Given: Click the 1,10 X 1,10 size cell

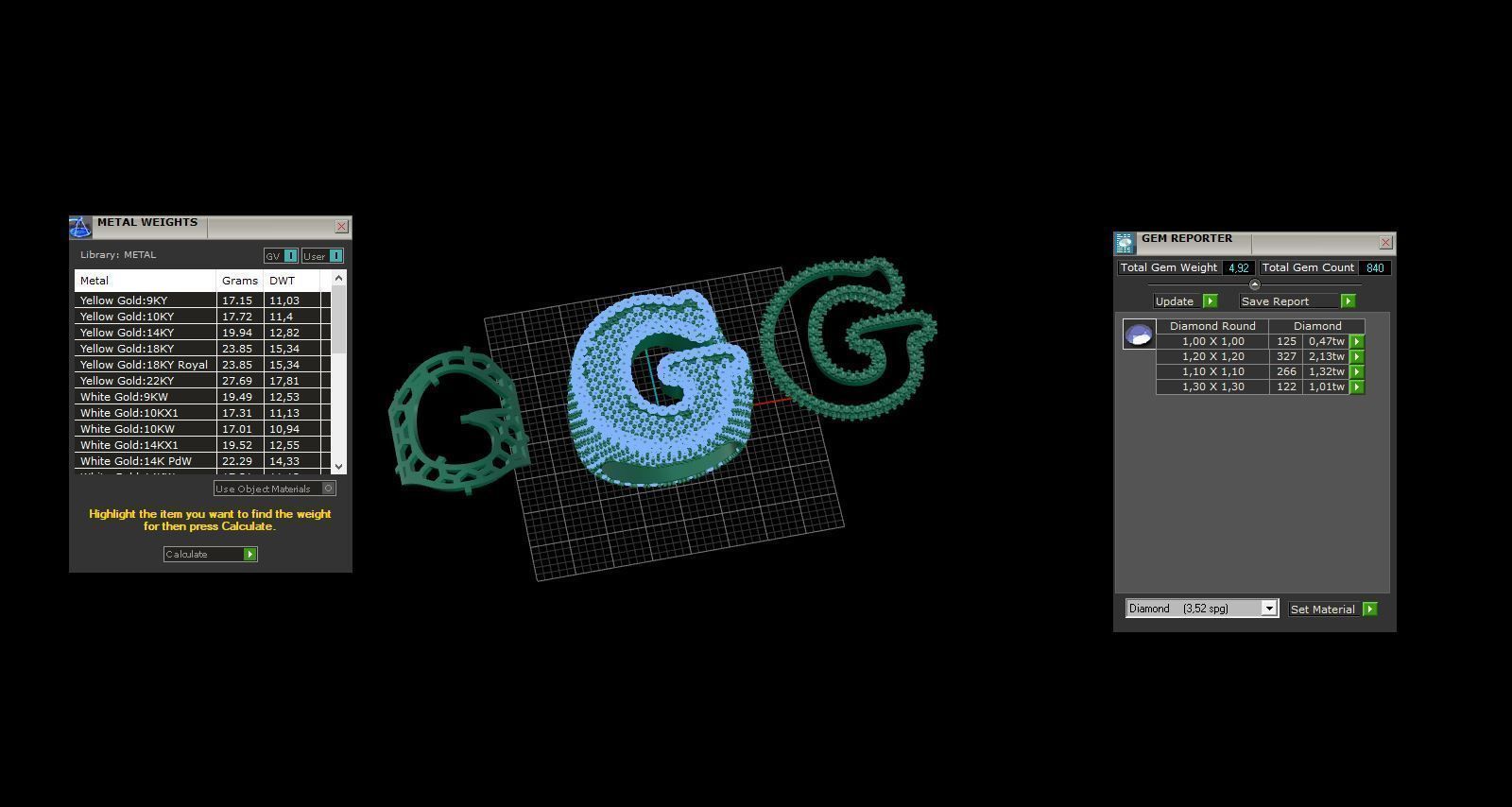Looking at the screenshot, I should 1212,371.
